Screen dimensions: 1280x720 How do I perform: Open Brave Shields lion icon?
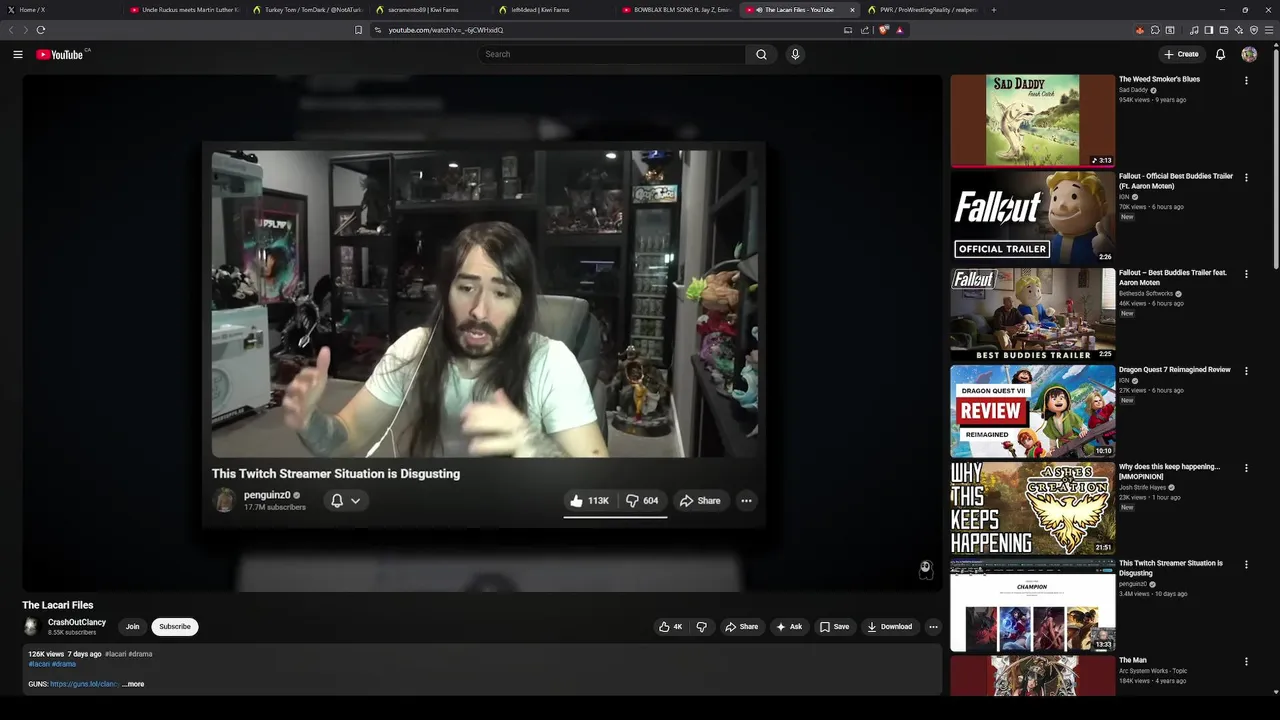(x=883, y=30)
